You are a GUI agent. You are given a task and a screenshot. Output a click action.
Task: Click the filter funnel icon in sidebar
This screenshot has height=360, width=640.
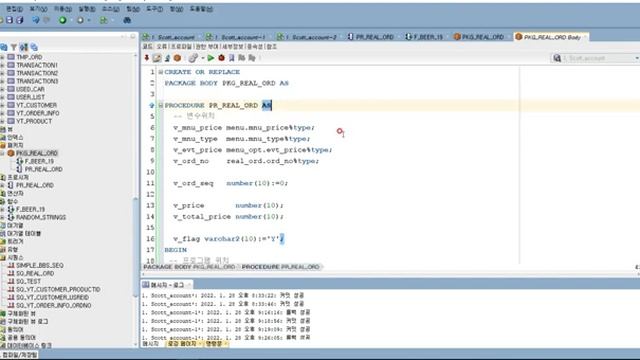tap(13, 47)
